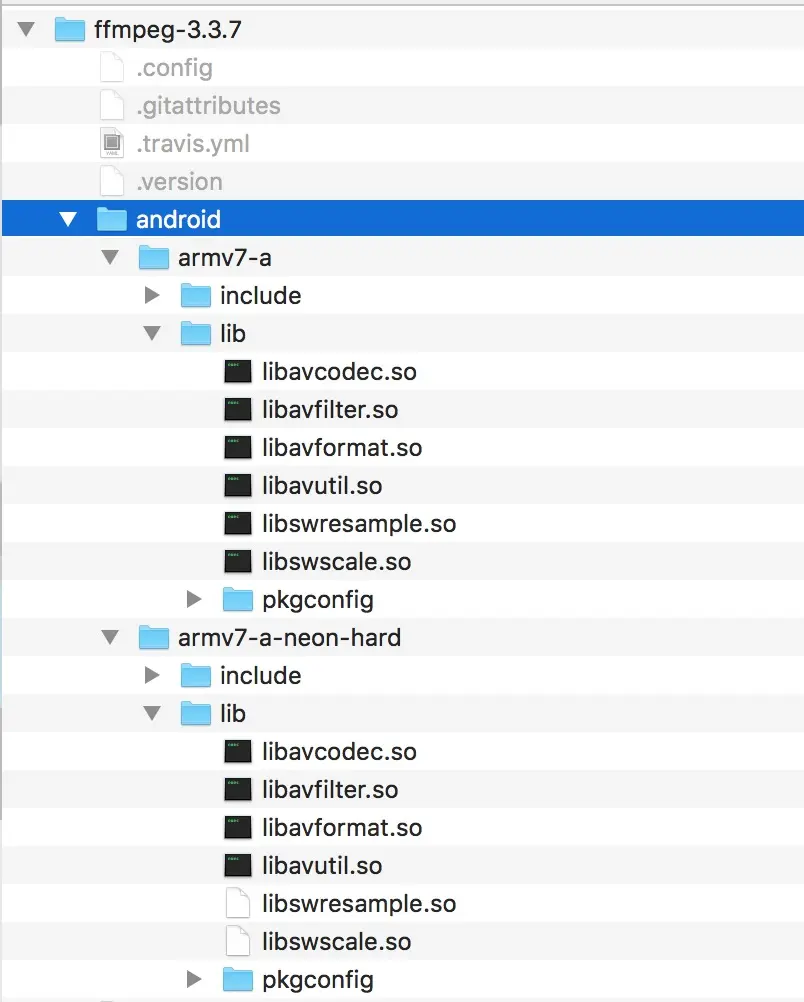The height and width of the screenshot is (1002, 804).
Task: Collapse the armv7-a folder triangle
Action: click(x=111, y=257)
